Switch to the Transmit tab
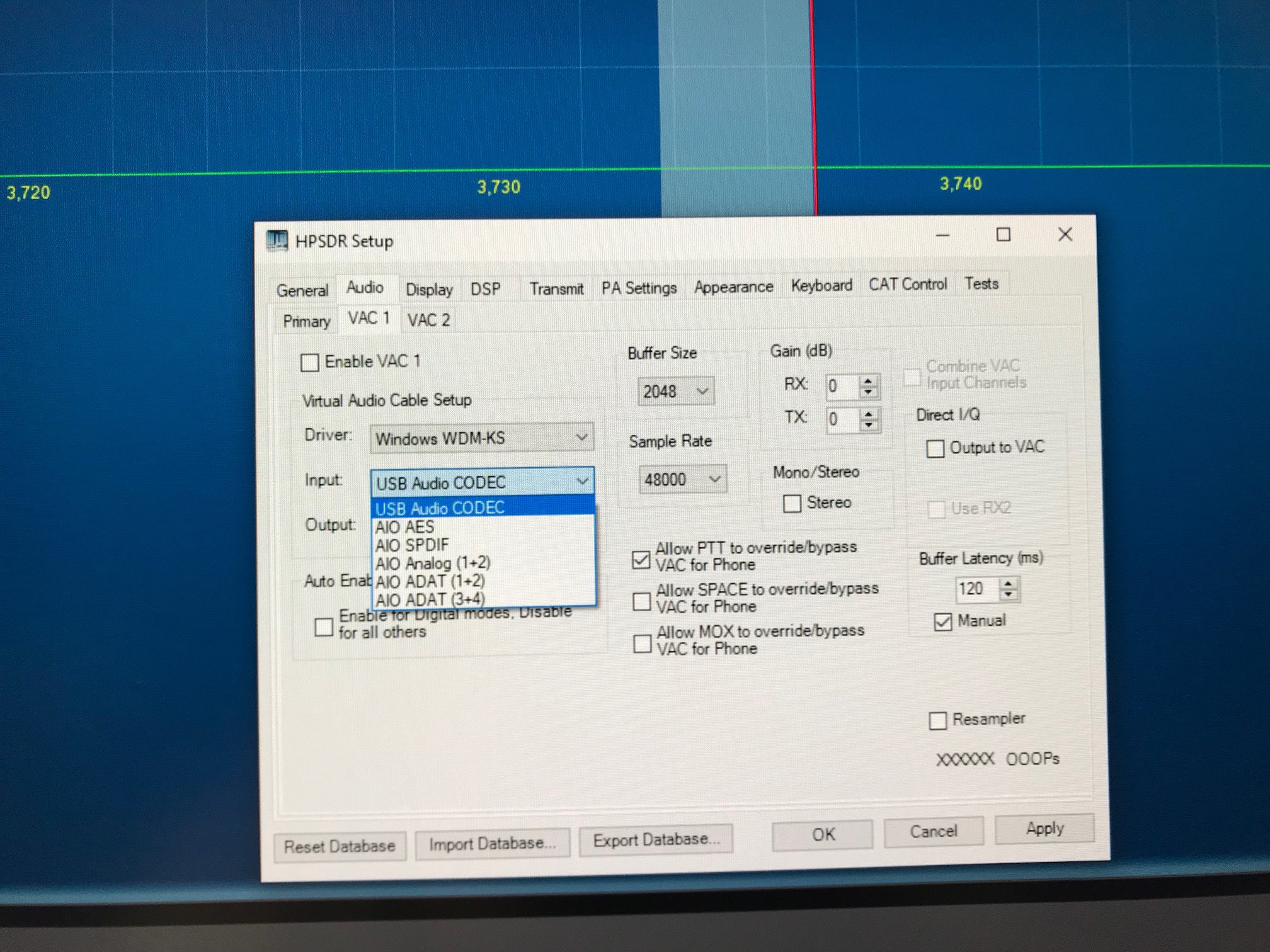 [556, 289]
